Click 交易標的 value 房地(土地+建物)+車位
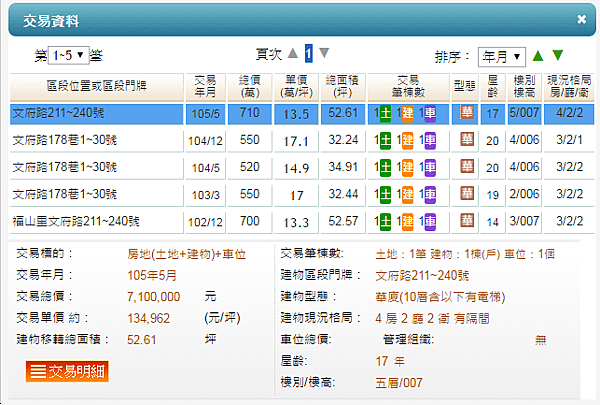The image size is (600, 405). (186, 254)
